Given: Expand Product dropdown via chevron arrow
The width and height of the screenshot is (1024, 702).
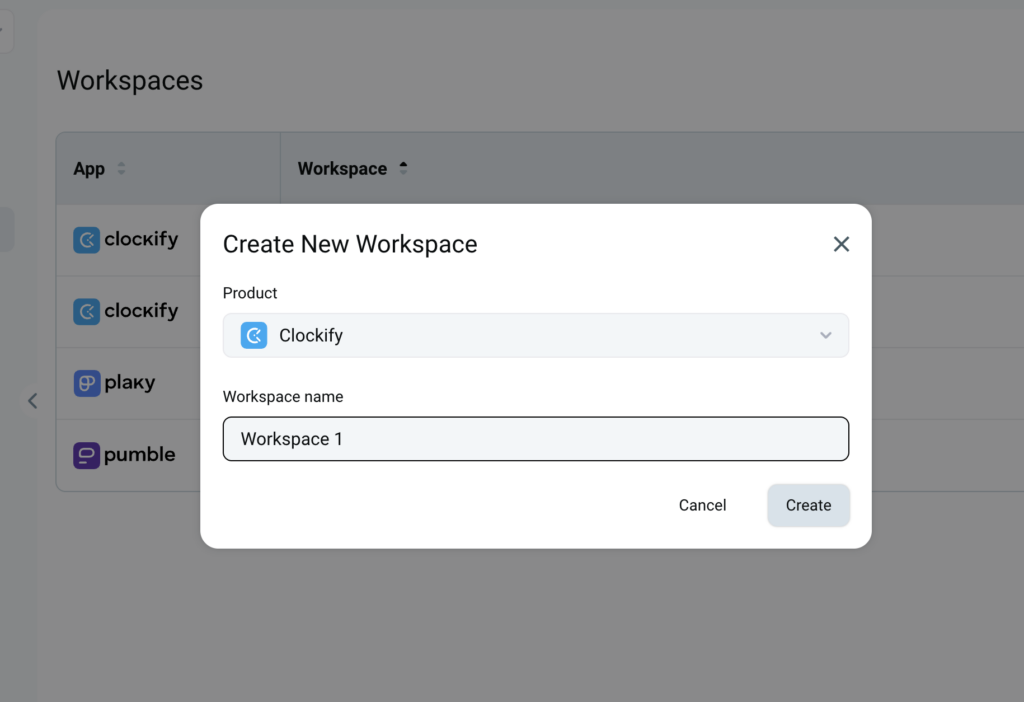Looking at the screenshot, I should [x=826, y=336].
